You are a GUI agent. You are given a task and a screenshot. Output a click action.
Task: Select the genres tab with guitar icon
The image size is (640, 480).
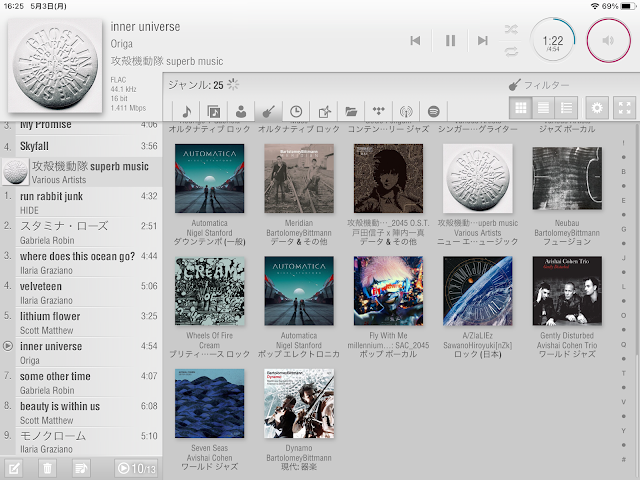coord(268,111)
